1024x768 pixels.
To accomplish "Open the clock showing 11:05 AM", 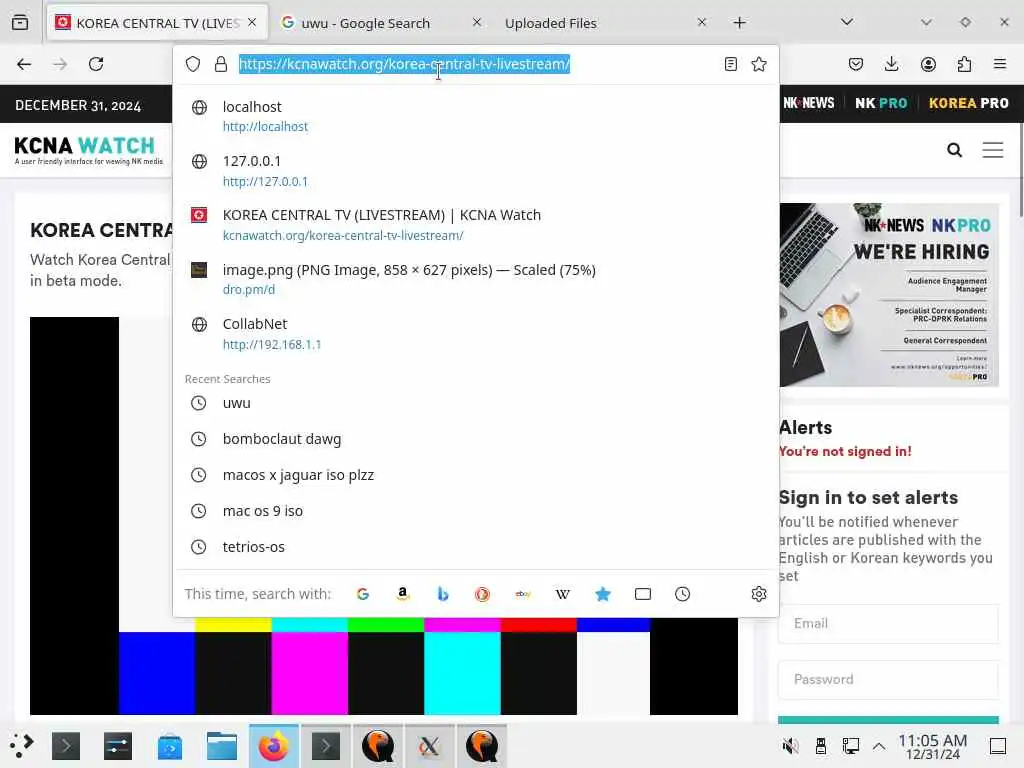I will (932, 746).
